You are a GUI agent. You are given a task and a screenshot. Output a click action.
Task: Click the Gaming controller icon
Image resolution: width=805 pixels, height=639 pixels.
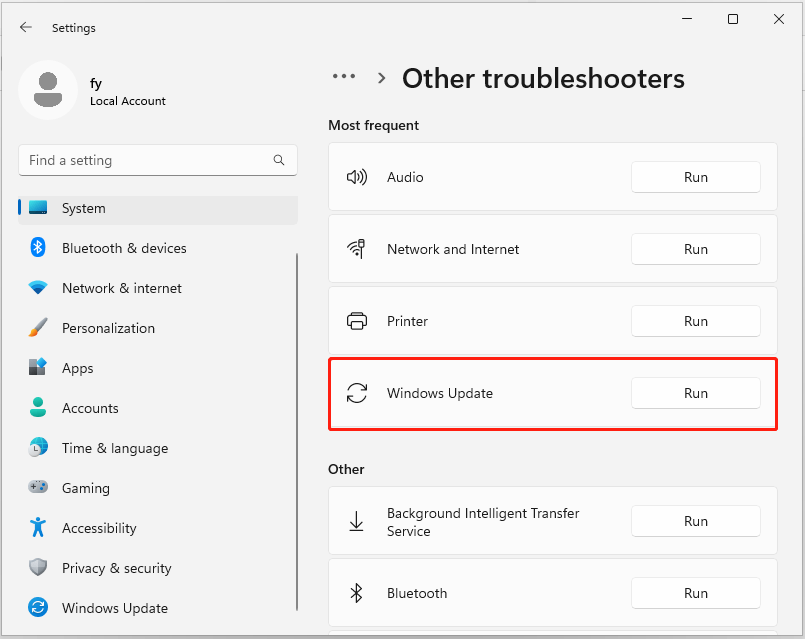point(38,487)
